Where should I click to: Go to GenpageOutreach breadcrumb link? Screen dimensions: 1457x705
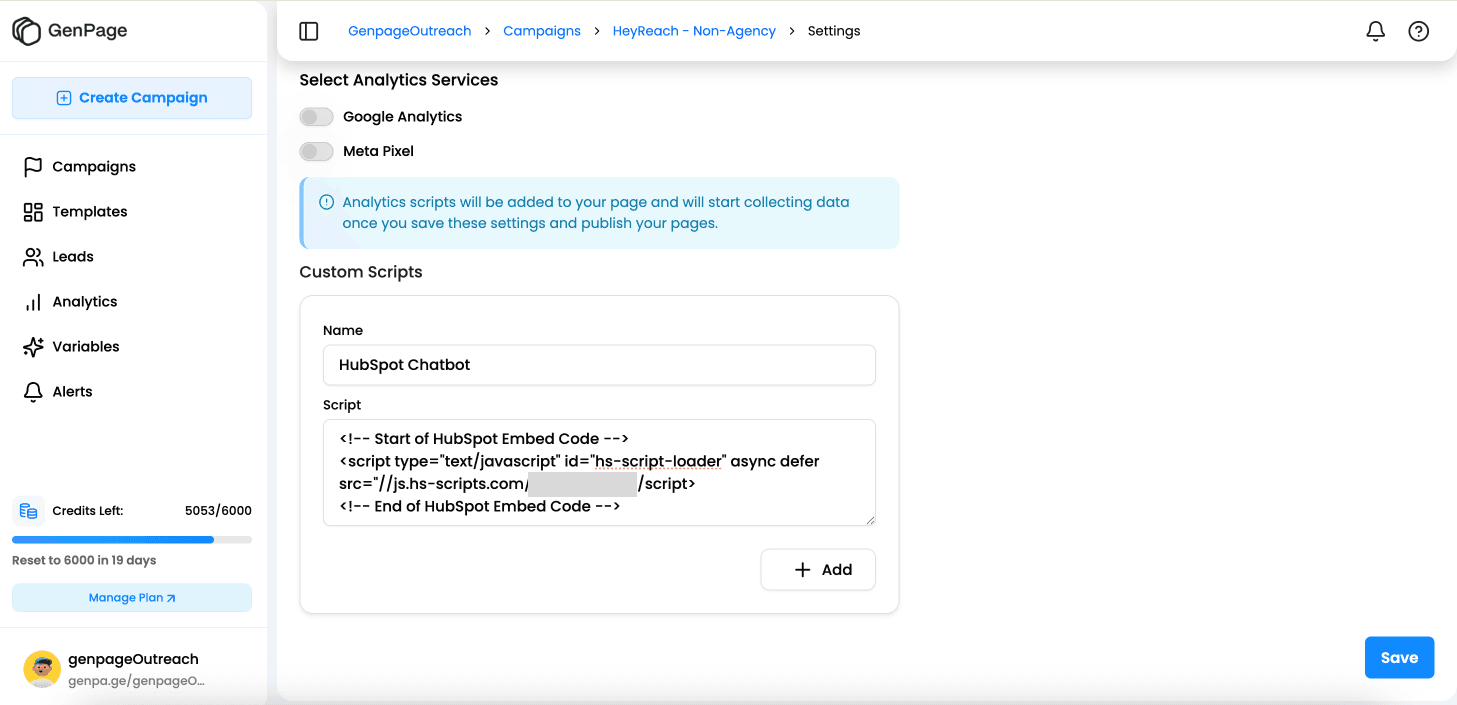(409, 31)
